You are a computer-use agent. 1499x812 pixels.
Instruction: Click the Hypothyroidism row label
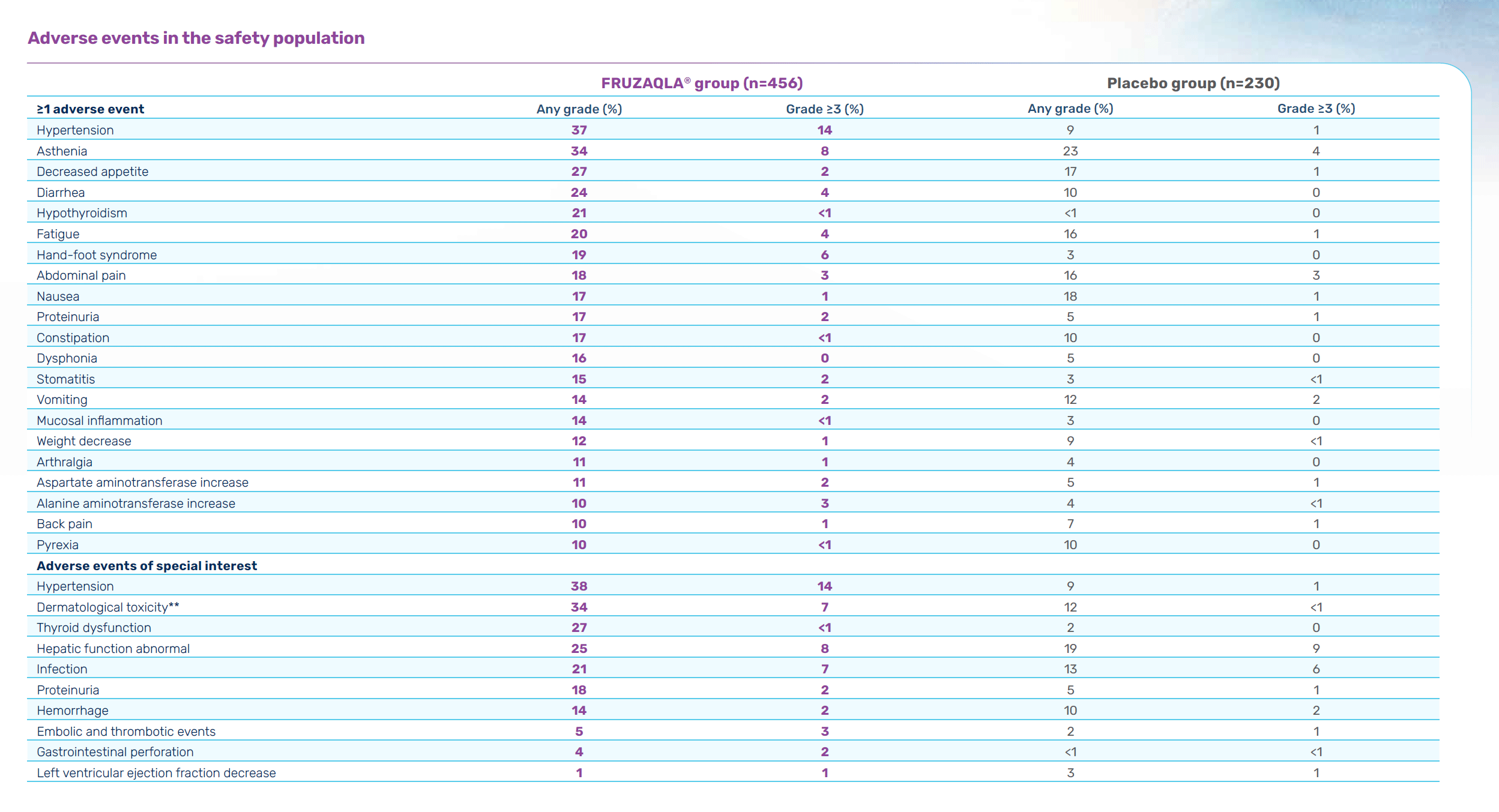point(82,213)
